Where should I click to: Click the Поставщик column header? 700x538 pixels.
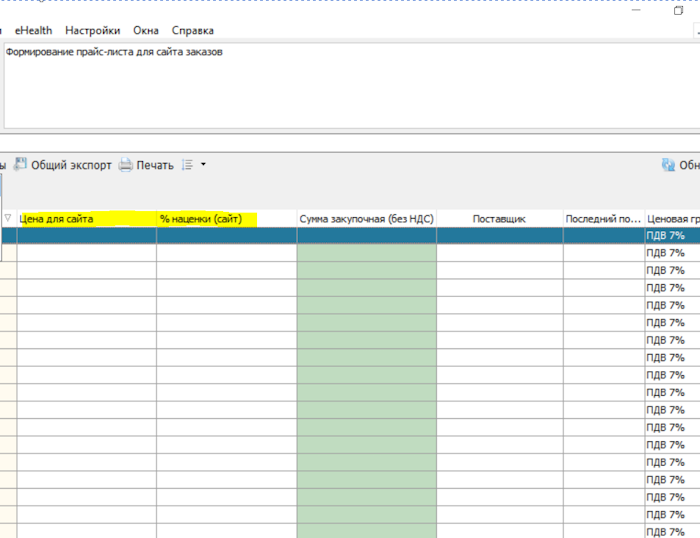(499, 218)
